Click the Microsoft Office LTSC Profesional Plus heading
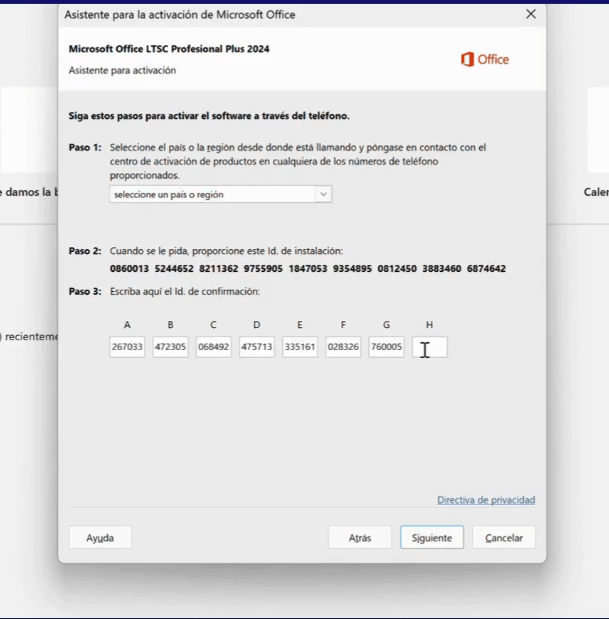 (169, 49)
